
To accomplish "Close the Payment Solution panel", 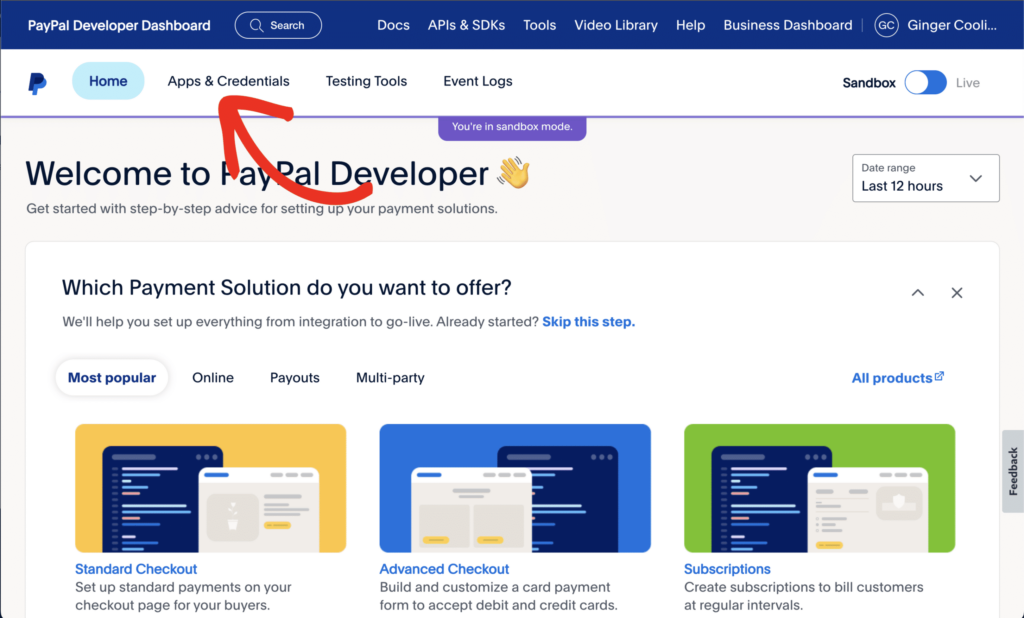I will tap(957, 293).
